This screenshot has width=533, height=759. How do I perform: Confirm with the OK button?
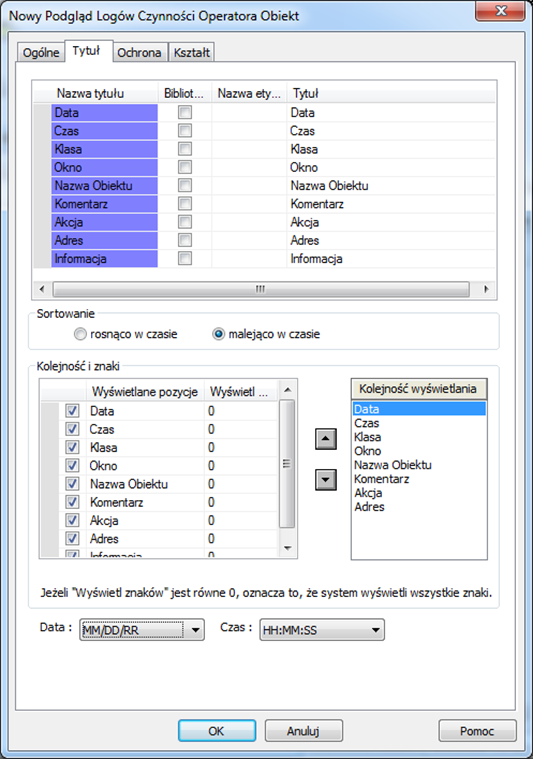(216, 730)
